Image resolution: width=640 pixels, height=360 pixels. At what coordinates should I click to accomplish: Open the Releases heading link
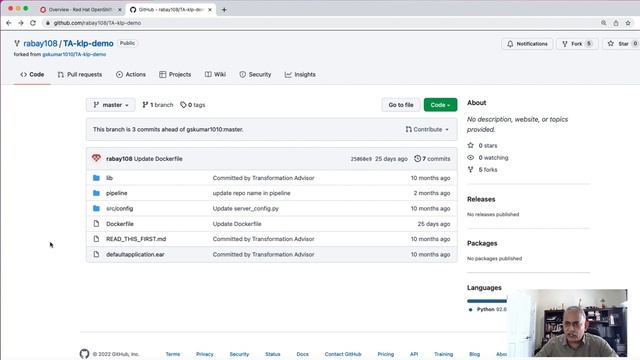coord(481,199)
